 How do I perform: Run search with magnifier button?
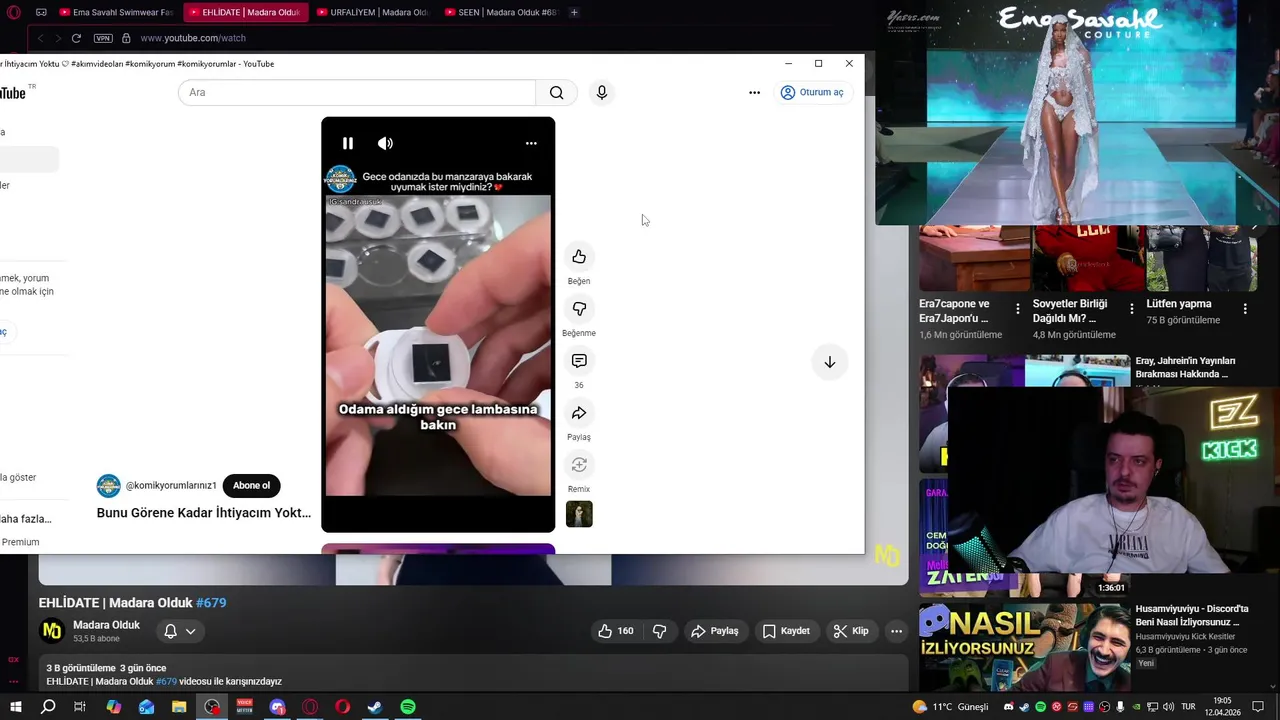(x=556, y=92)
